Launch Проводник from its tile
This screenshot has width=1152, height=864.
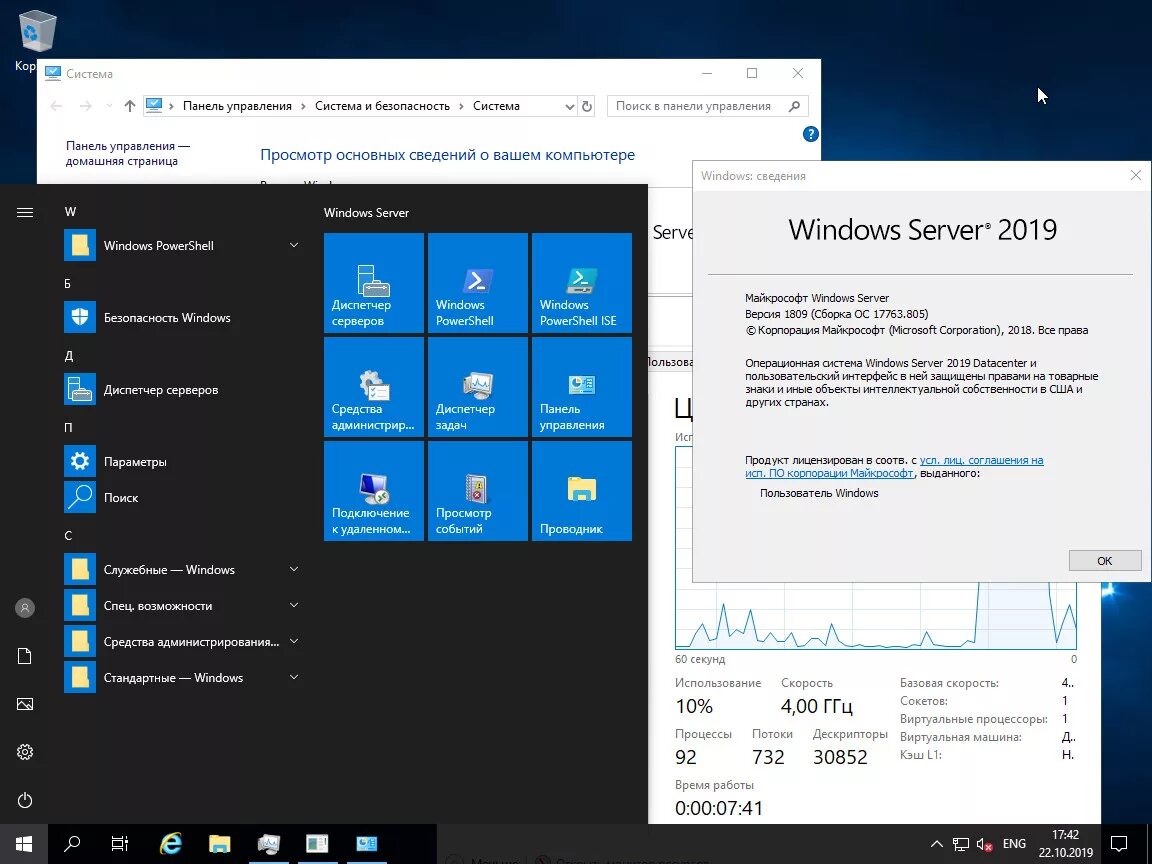[x=581, y=490]
